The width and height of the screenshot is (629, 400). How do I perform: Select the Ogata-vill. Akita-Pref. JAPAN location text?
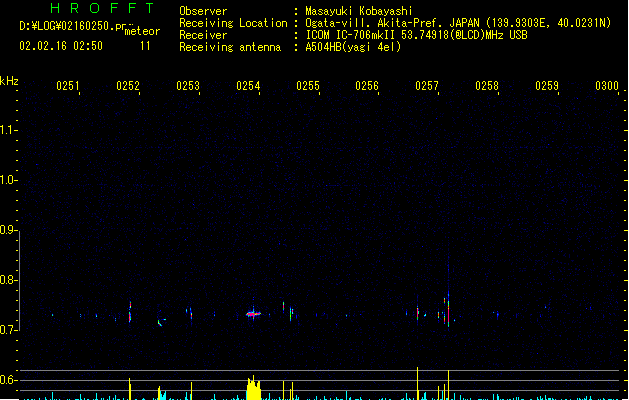pyautogui.click(x=458, y=23)
